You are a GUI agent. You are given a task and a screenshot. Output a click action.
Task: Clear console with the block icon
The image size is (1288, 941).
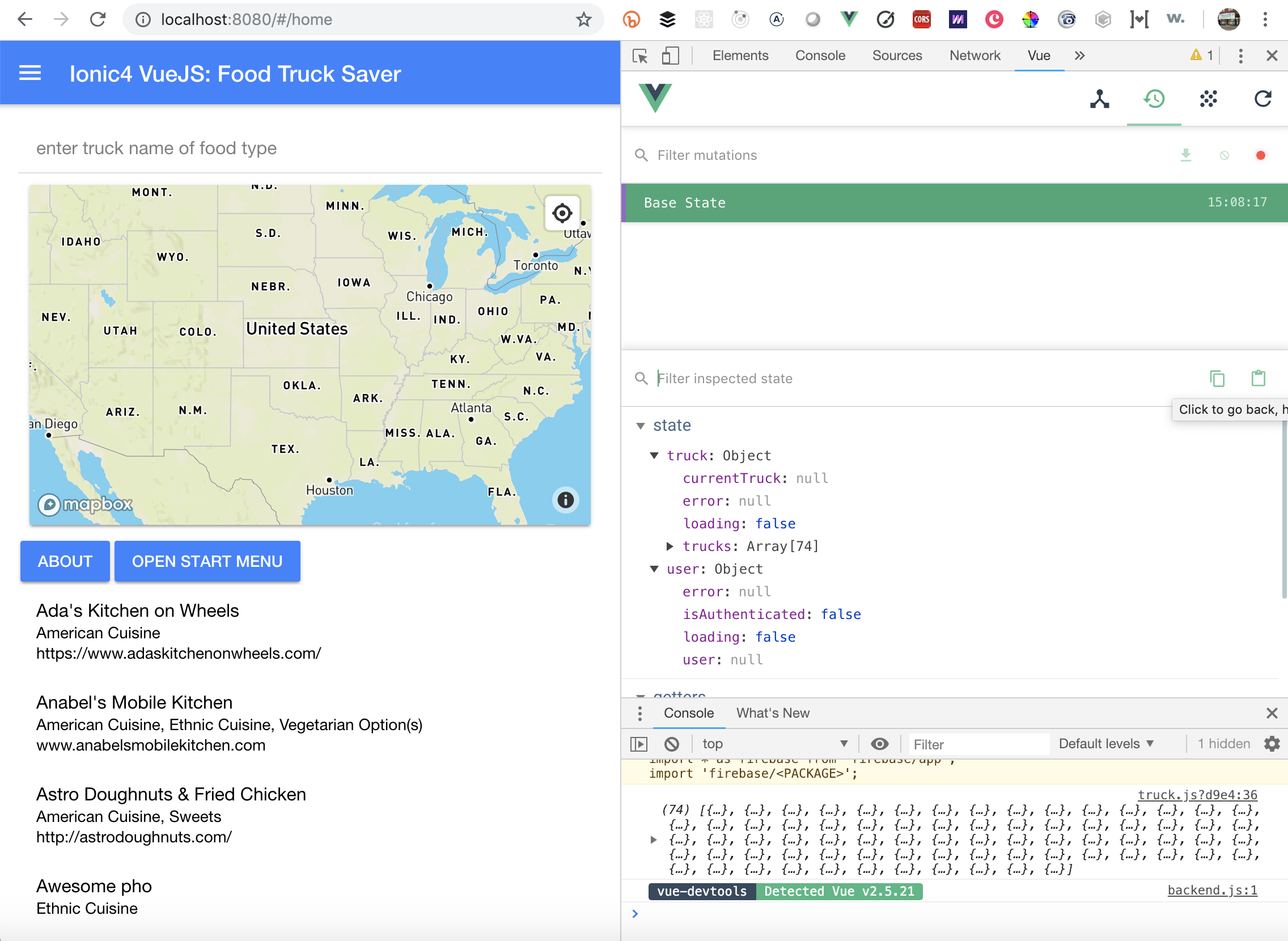coord(672,744)
